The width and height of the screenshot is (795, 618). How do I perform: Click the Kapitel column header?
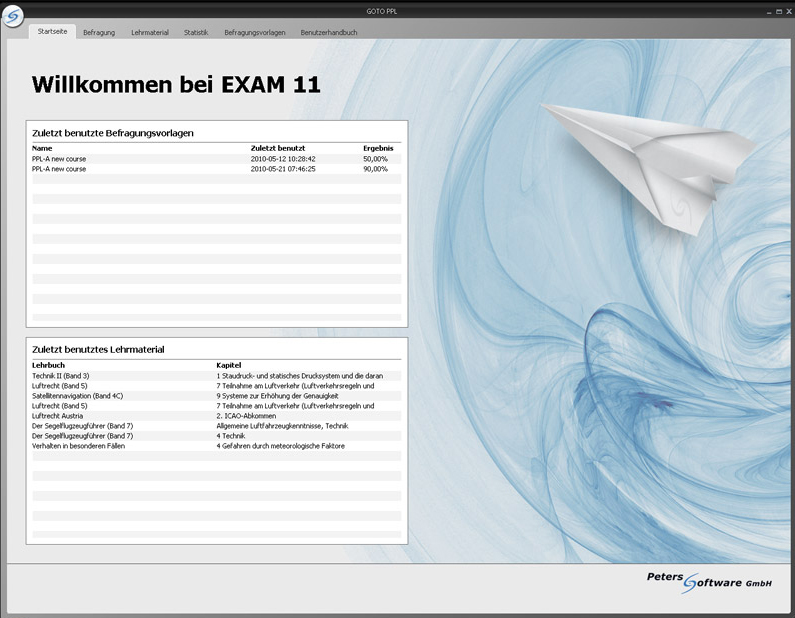[229, 365]
